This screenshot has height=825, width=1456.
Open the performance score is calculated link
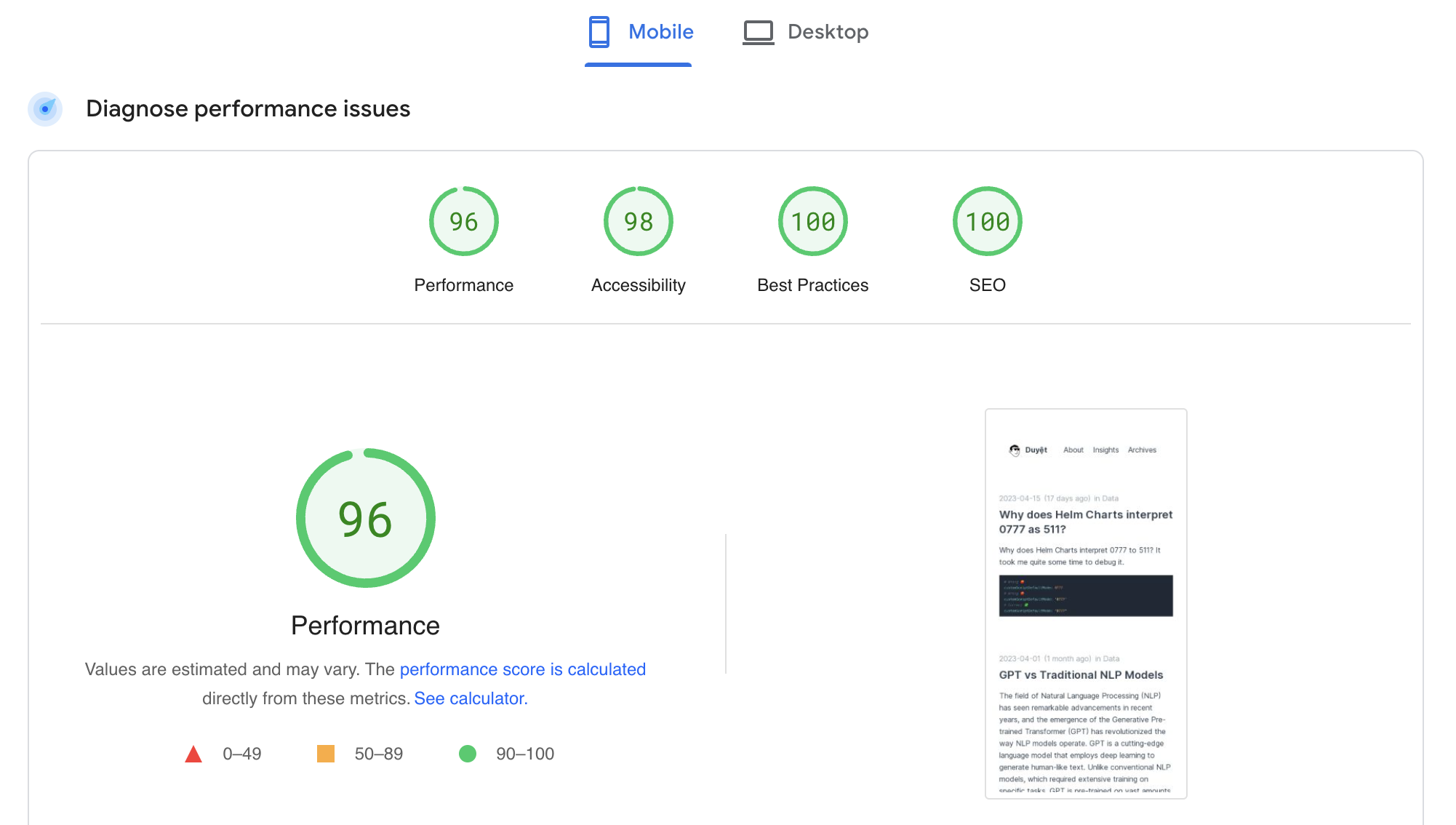tap(522, 669)
